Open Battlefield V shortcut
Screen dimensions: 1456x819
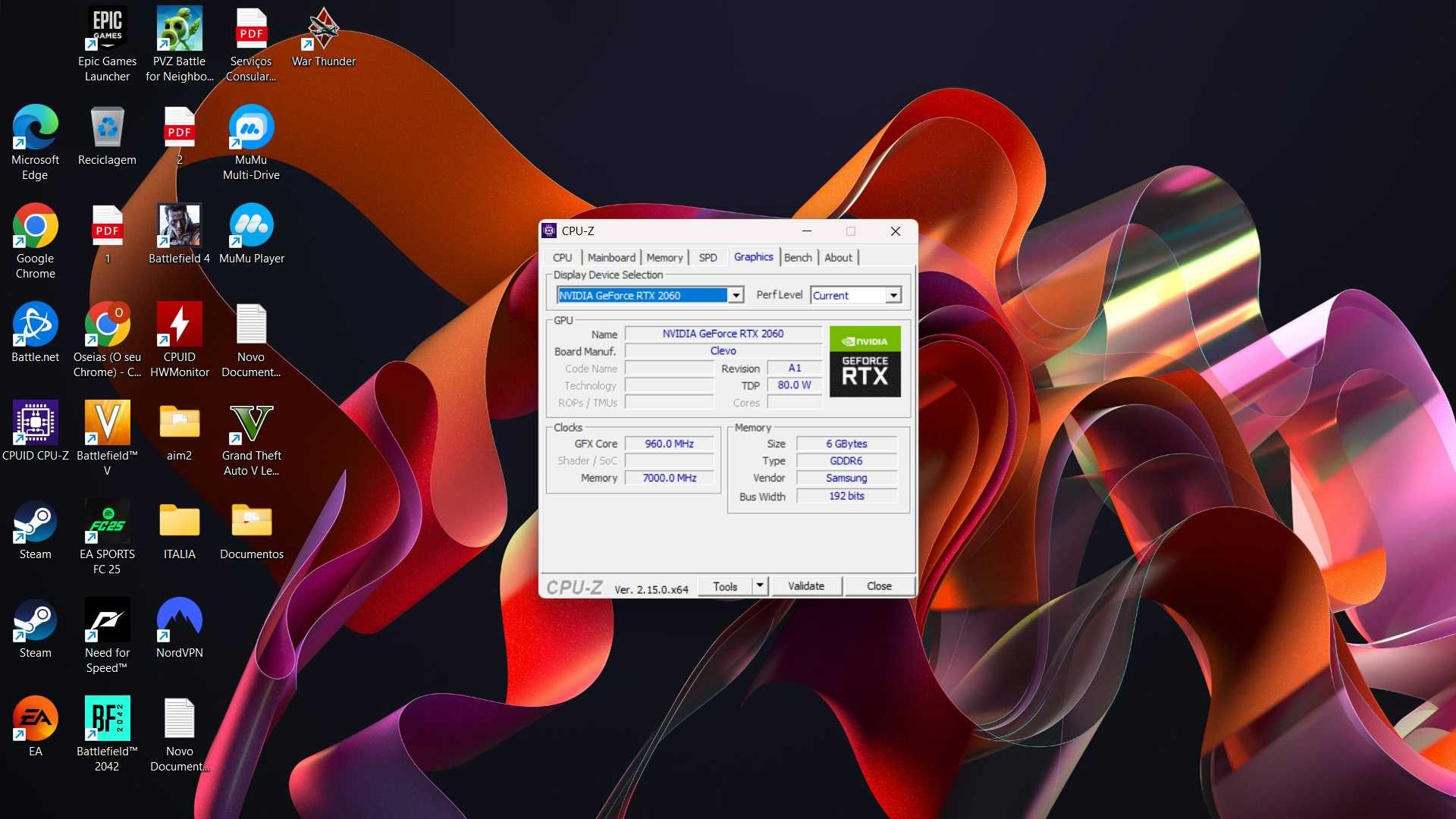coord(107,438)
